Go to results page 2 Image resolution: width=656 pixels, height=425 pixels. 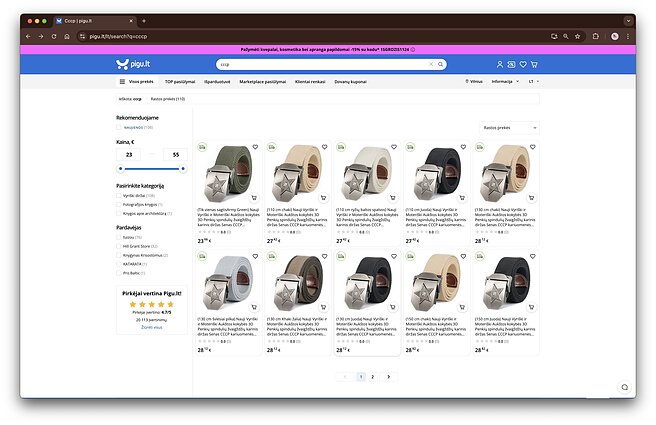[x=372, y=376]
